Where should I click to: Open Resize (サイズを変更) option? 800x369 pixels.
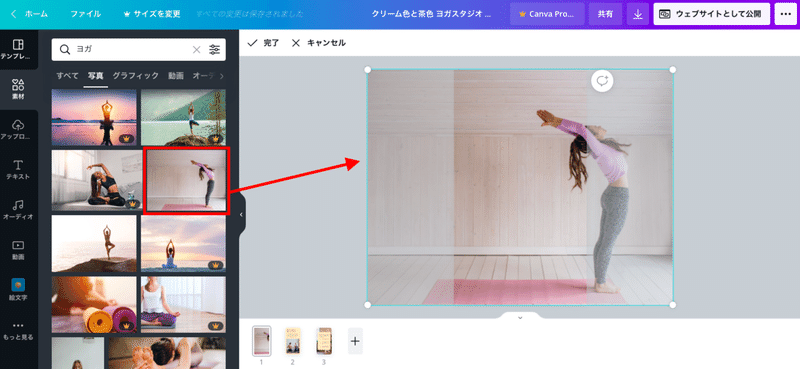click(x=152, y=14)
